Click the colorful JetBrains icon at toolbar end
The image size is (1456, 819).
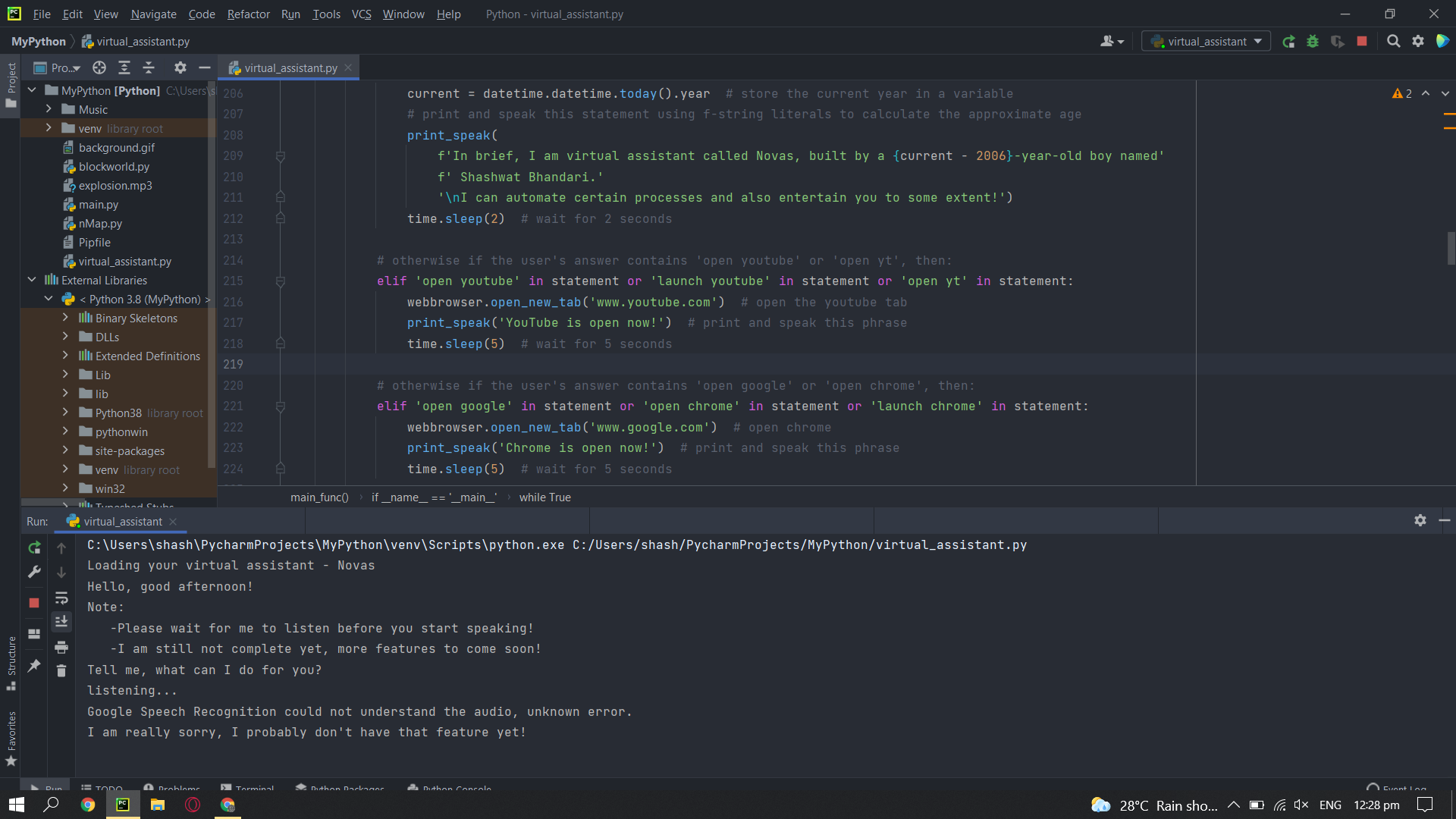pyautogui.click(x=1442, y=42)
